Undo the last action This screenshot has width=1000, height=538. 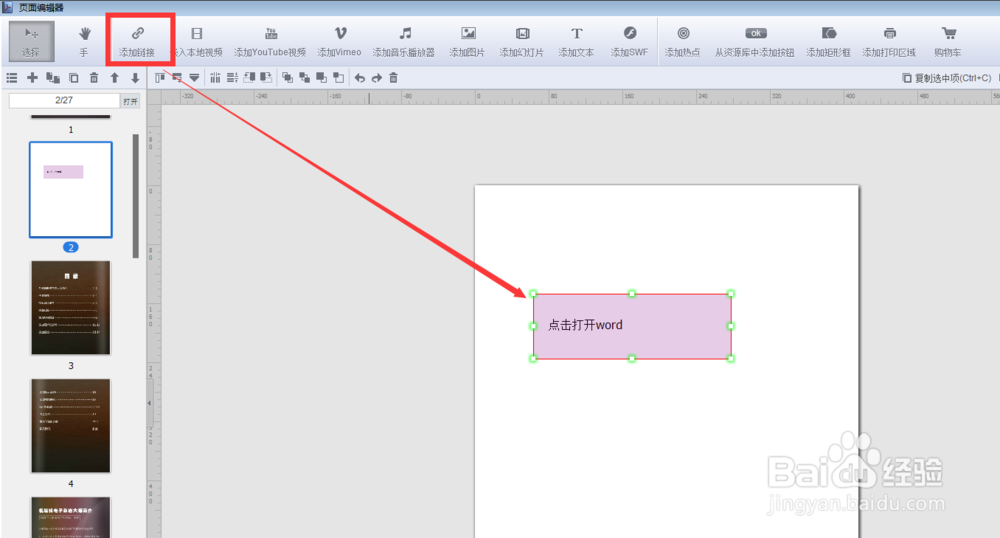click(360, 78)
